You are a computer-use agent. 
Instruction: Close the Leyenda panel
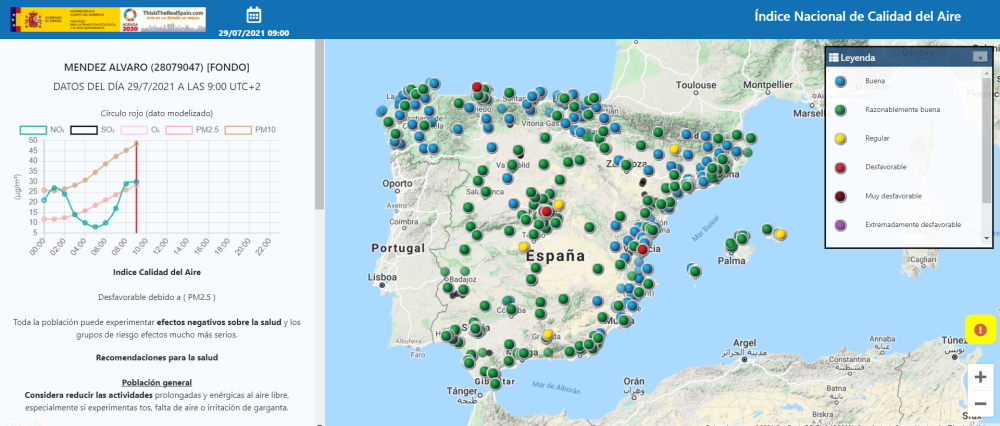[x=980, y=57]
